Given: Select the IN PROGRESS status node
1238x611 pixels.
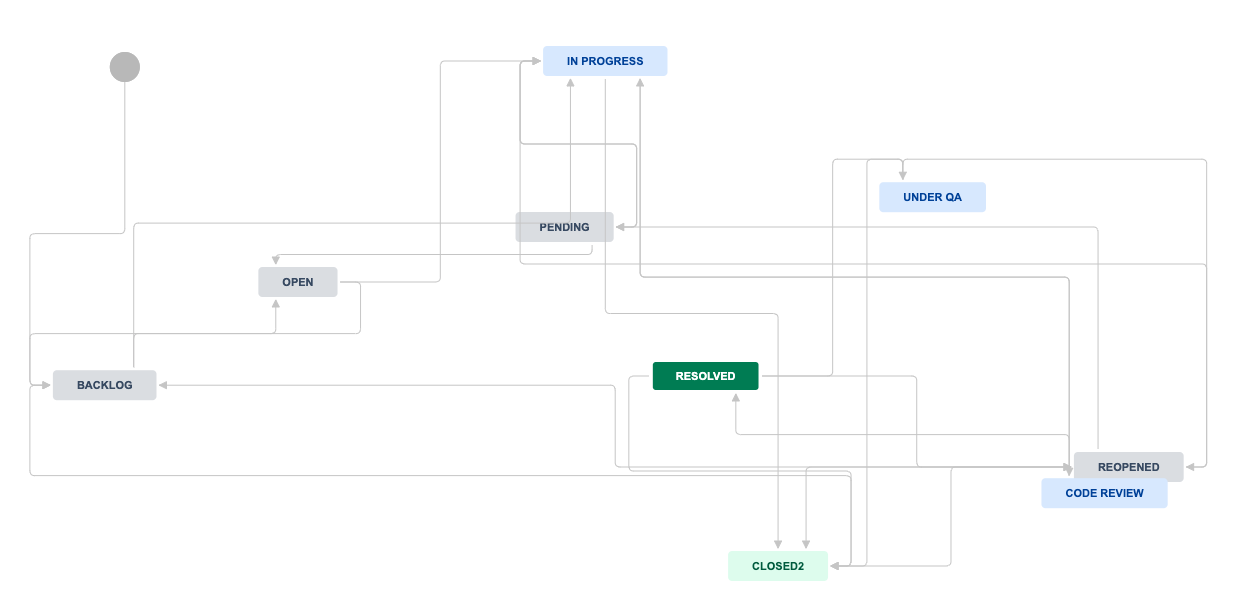Looking at the screenshot, I should [x=605, y=61].
